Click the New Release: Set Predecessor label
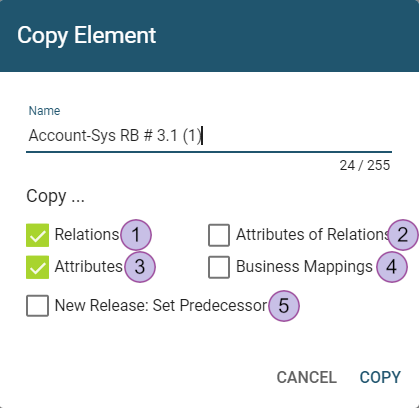Image resolution: width=419 pixels, height=408 pixels. click(161, 305)
